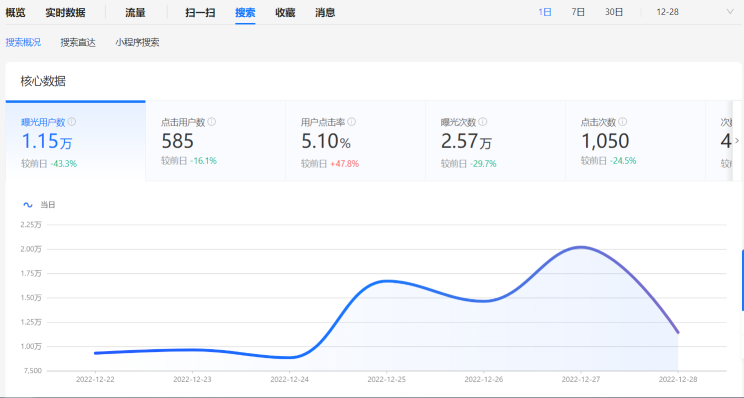Screen dimensions: 744x398
Task: Click the 当日 legend wave icon
Action: 28,205
